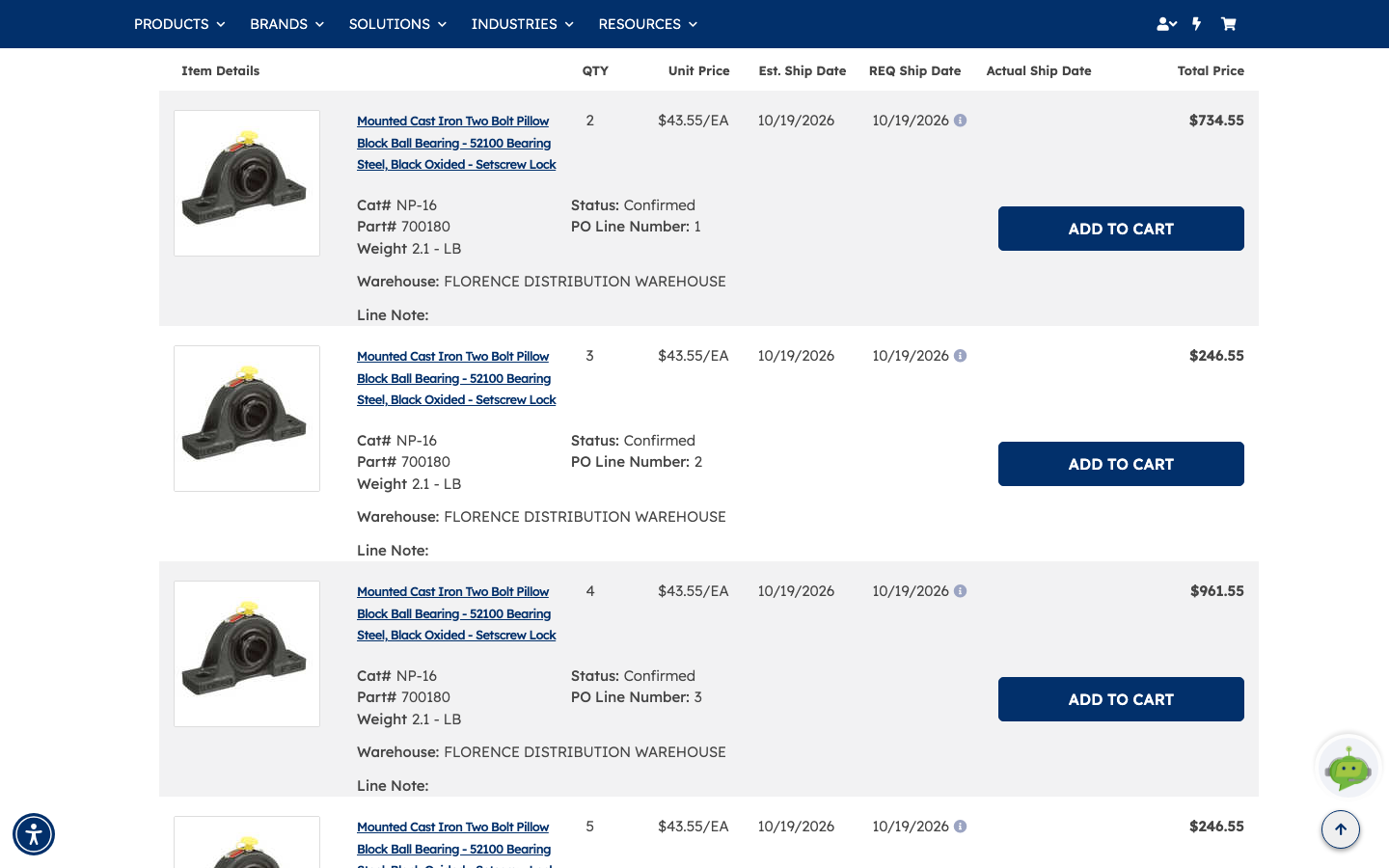
Task: Click the back to top arrow button
Action: pyautogui.click(x=1341, y=829)
